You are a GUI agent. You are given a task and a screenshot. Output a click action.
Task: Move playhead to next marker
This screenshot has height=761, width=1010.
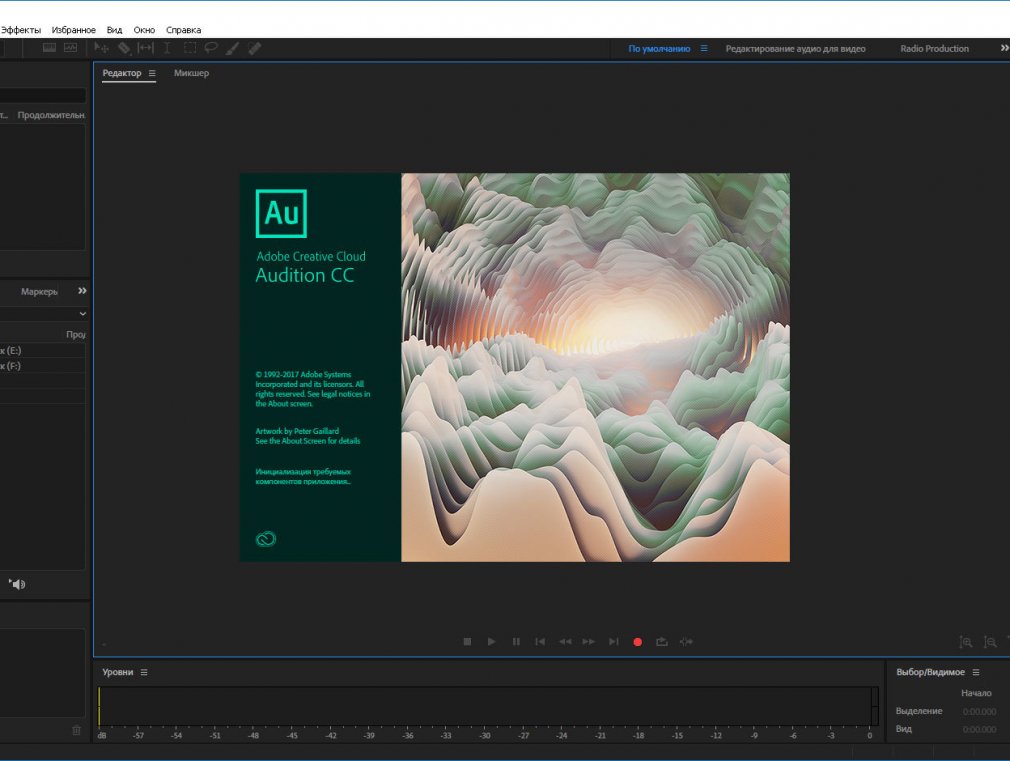click(x=614, y=641)
